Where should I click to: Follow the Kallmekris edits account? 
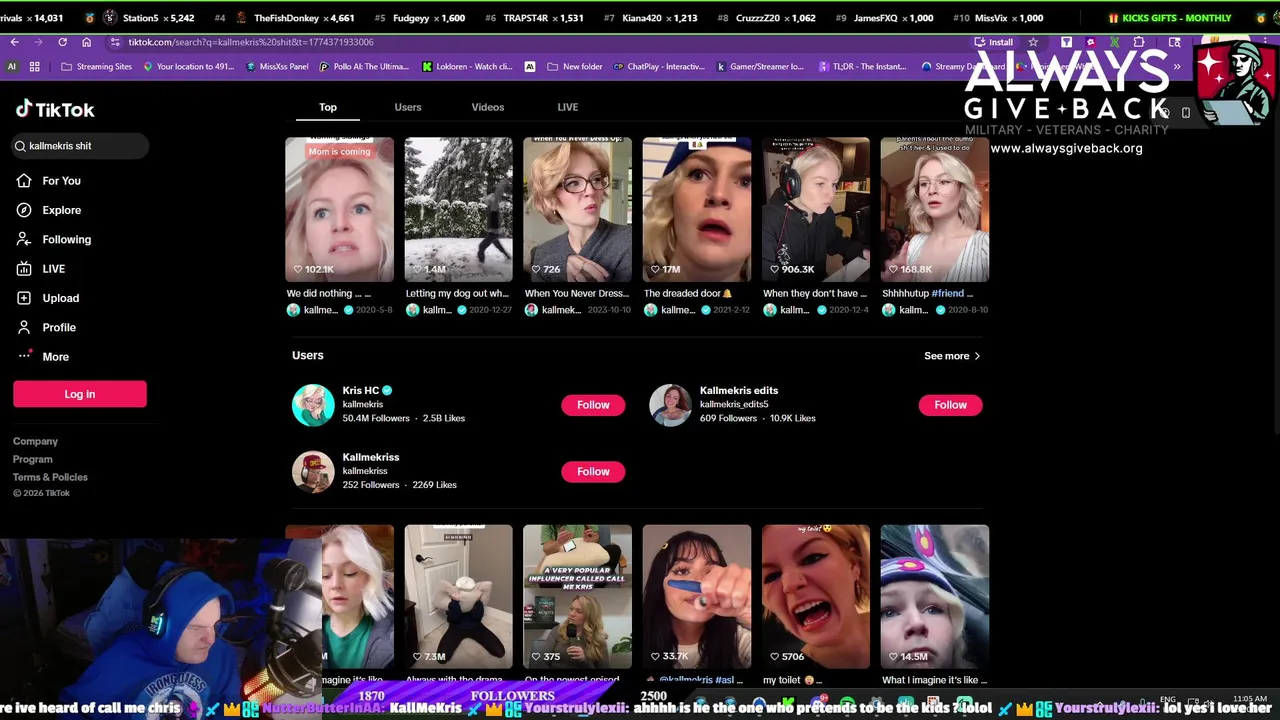click(x=950, y=405)
